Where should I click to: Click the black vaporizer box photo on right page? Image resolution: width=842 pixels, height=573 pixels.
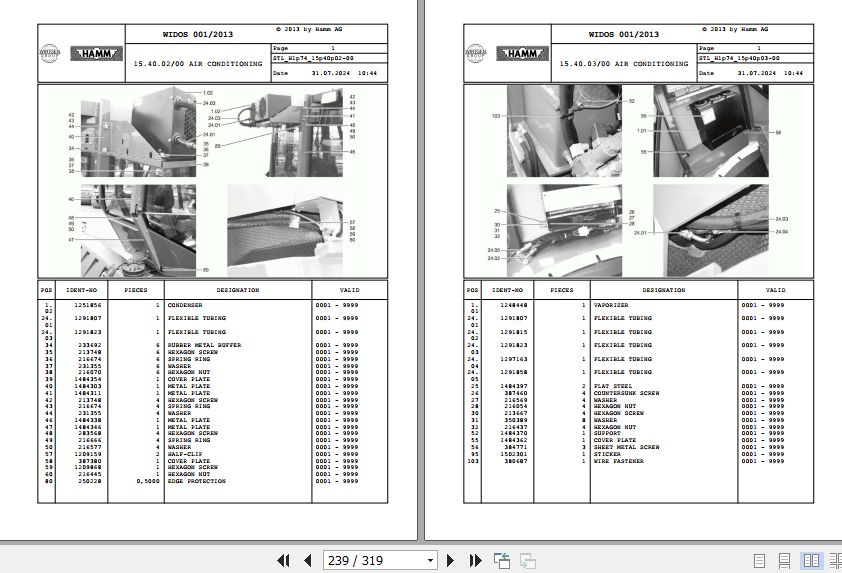pos(710,131)
